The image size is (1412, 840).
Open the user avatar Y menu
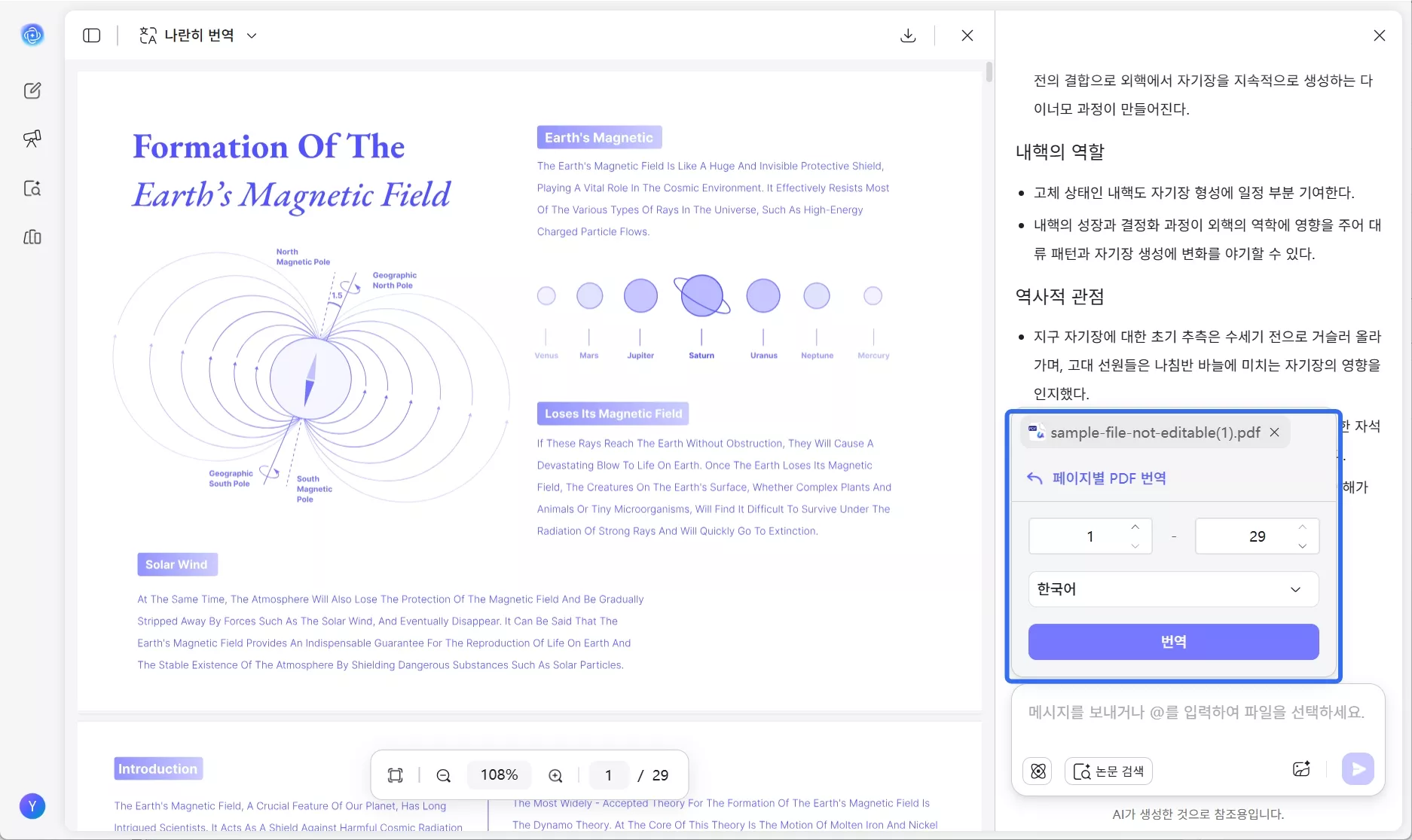pos(32,806)
